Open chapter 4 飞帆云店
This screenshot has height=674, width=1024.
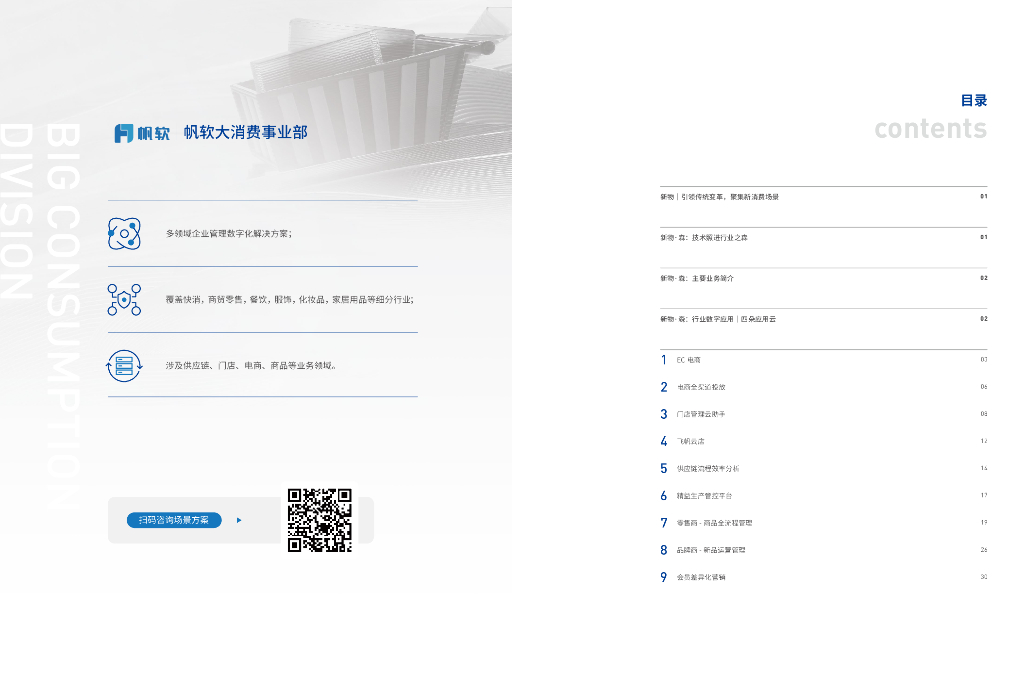point(824,441)
